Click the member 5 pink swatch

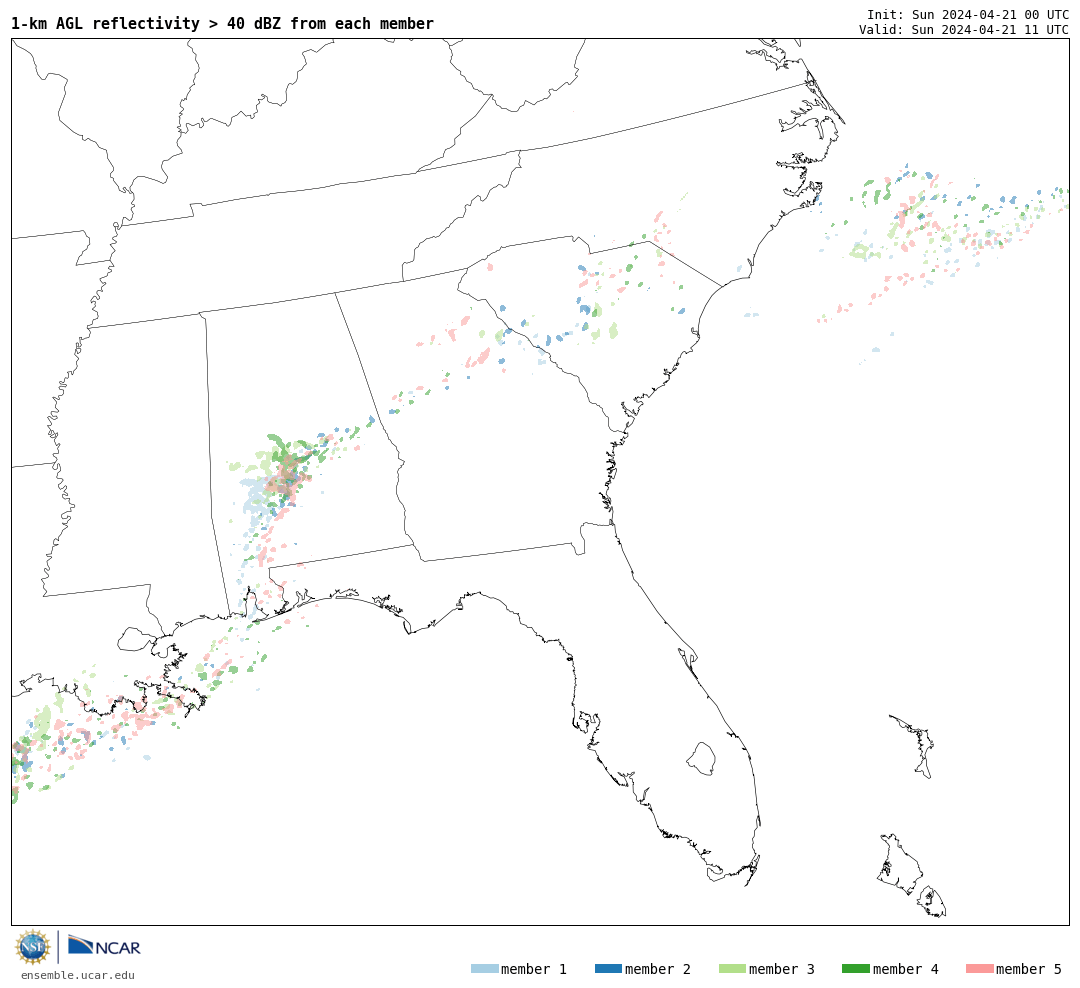click(x=979, y=969)
